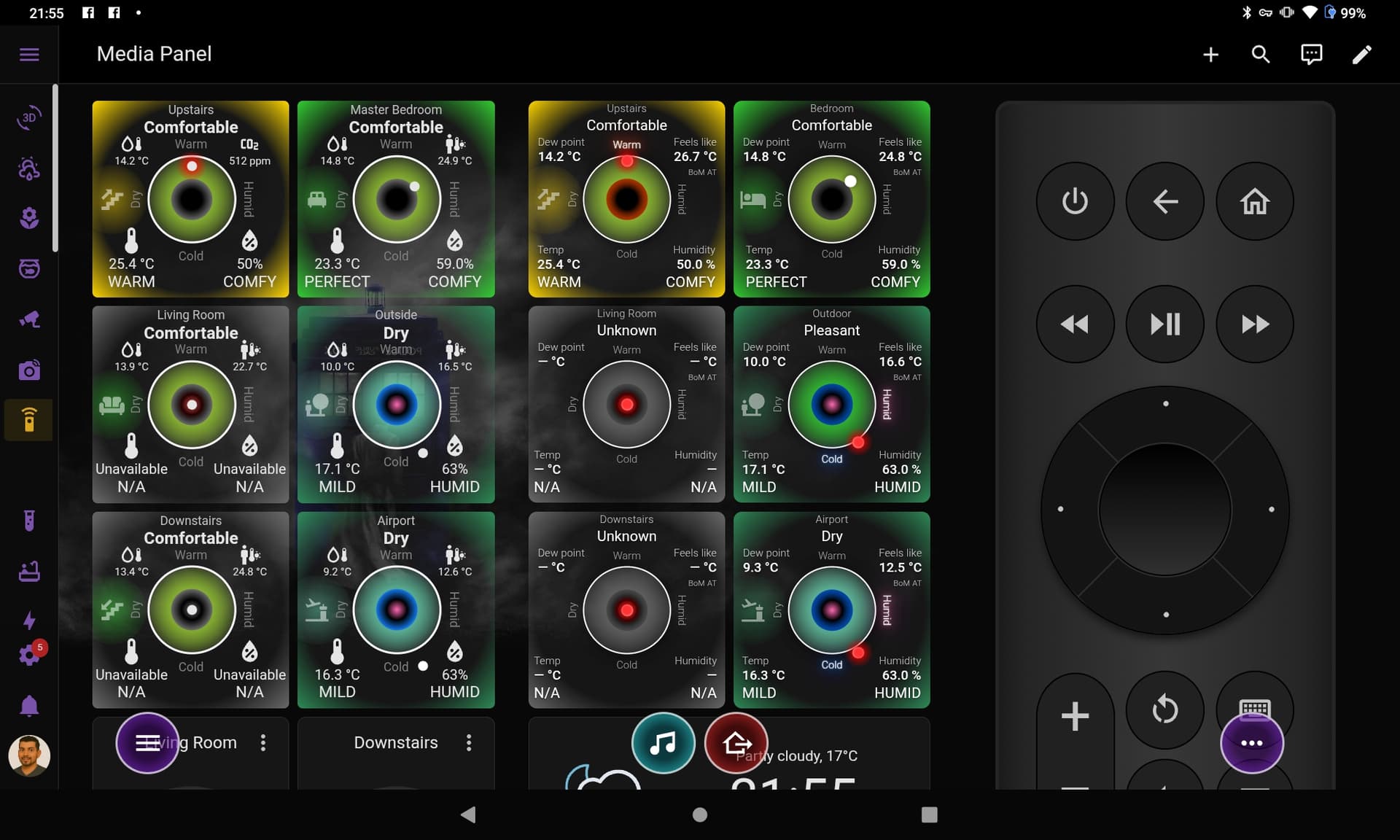Viewport: 1400px width, 840px height.
Task: Open the camera sidebar item
Action: [x=29, y=370]
